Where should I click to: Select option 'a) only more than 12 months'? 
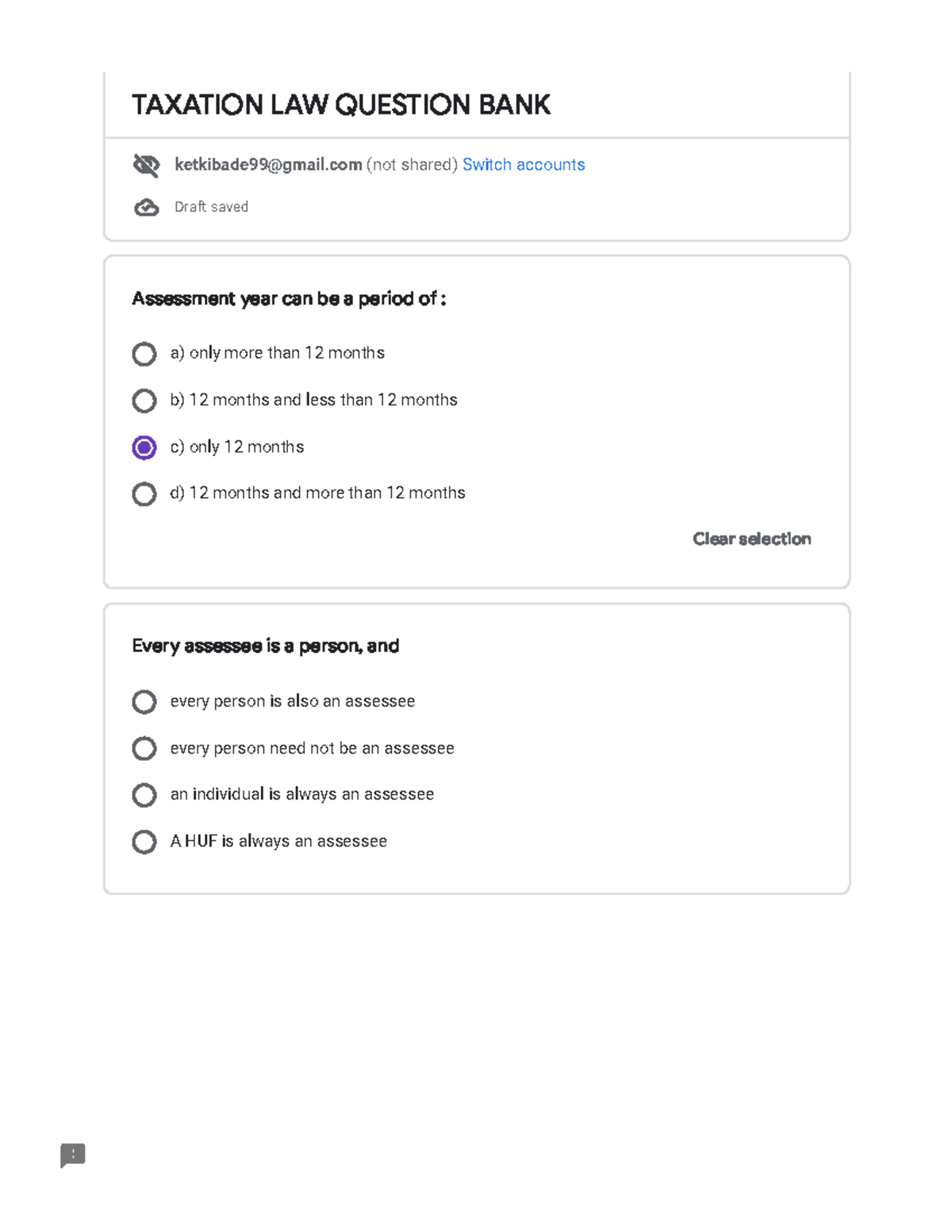(144, 354)
